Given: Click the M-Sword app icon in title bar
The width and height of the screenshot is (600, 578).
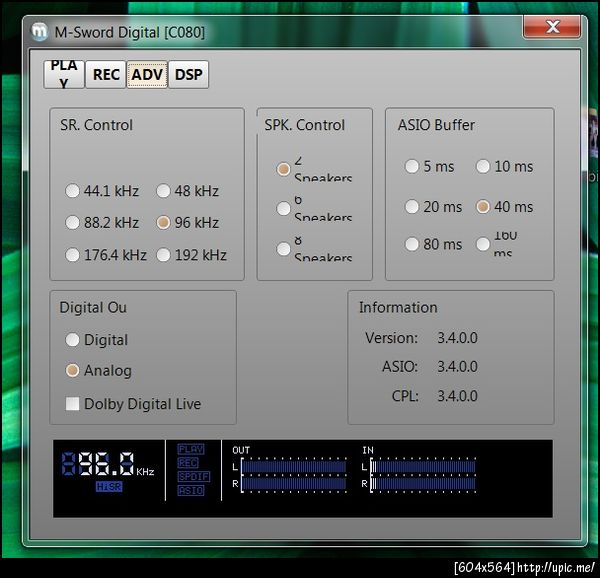Looking at the screenshot, I should (x=39, y=32).
